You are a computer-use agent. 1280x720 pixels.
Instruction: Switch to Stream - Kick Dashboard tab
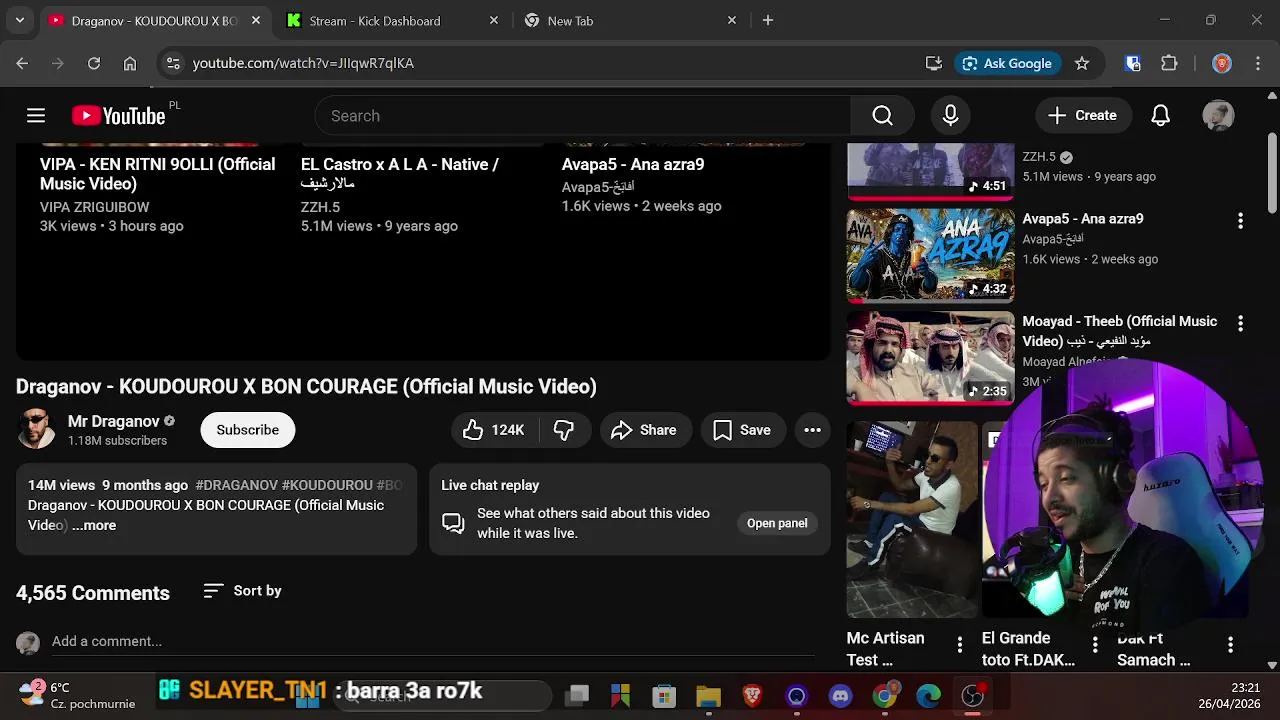click(x=375, y=20)
